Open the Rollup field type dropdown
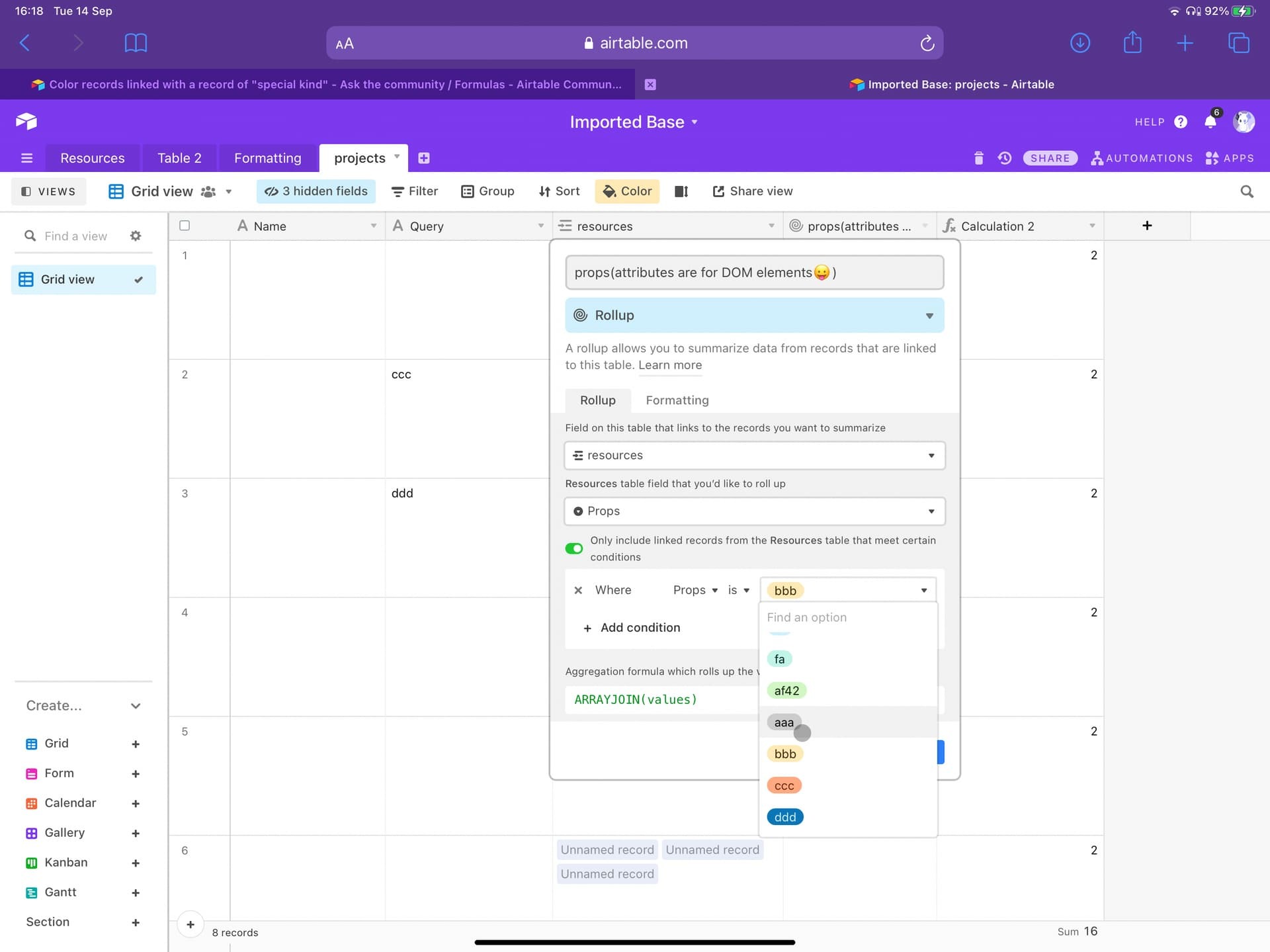1270x952 pixels. [754, 316]
